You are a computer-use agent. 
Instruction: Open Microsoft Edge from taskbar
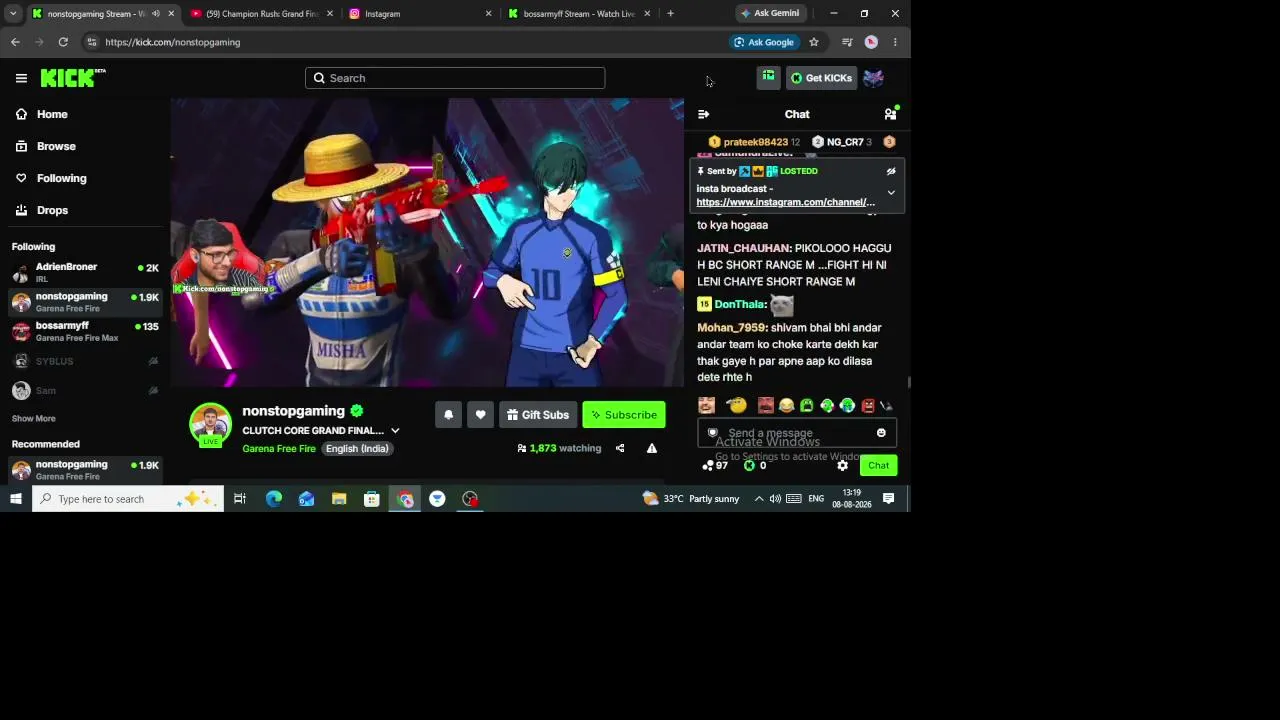274,499
